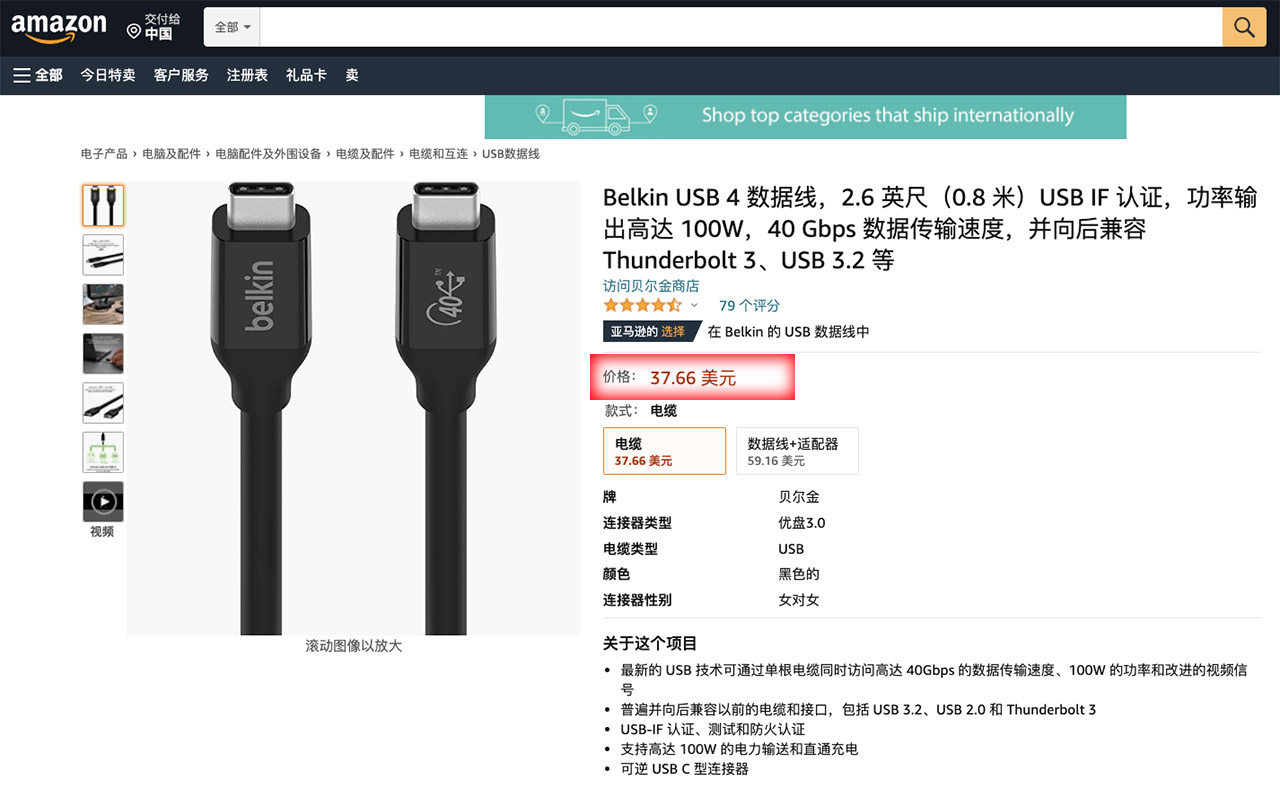This screenshot has width=1280, height=788.
Task: Click the international shipping banner
Action: click(805, 116)
